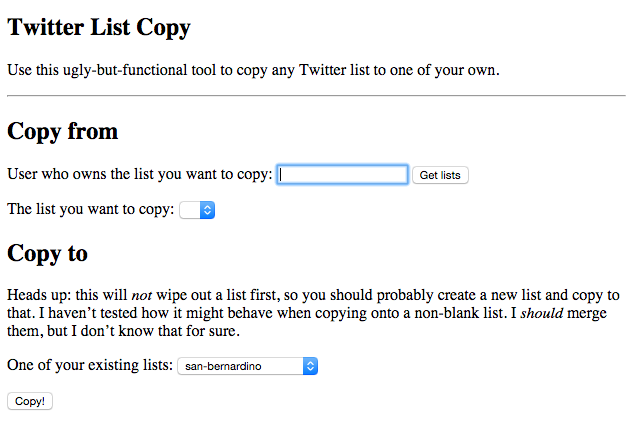The height and width of the screenshot is (423, 626).
Task: Click the blue arrows on the san-bernardino selector
Action: pyautogui.click(x=310, y=367)
